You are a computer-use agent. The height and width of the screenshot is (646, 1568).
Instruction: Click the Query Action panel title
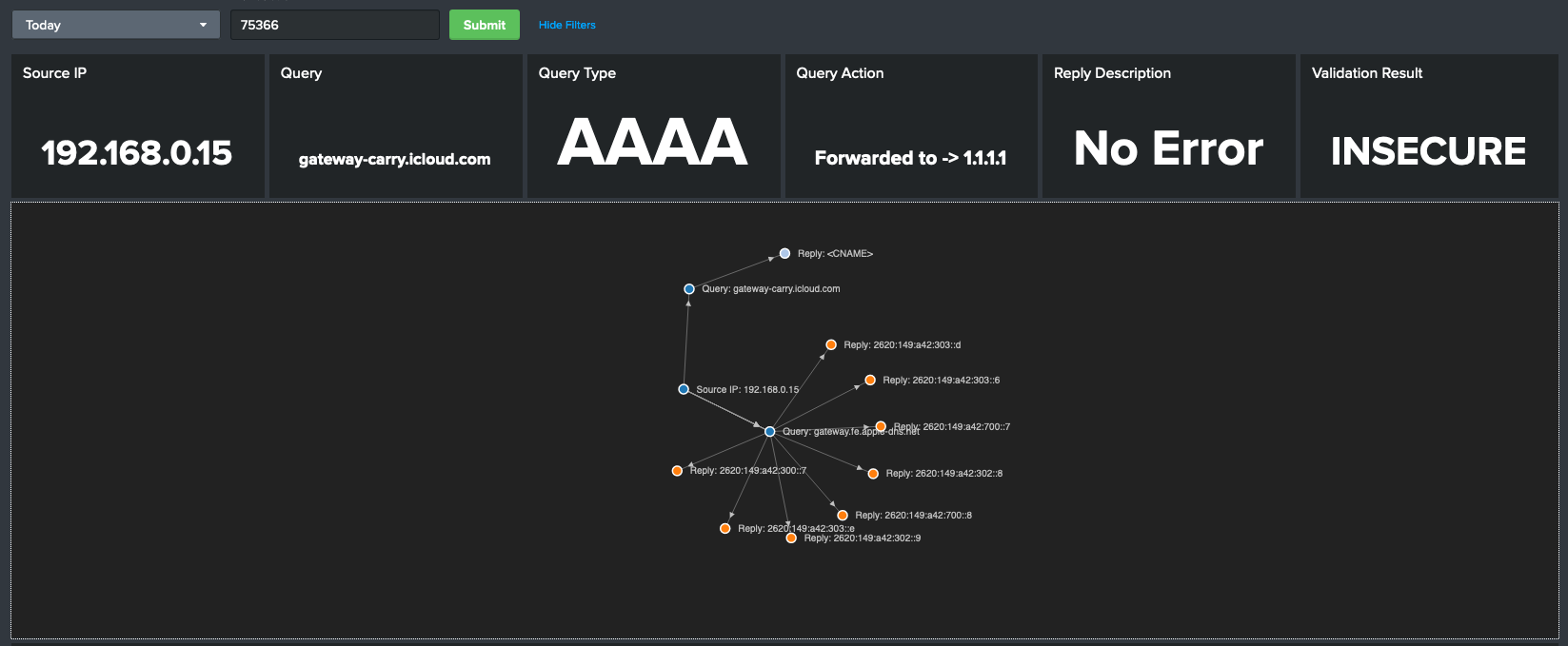tap(840, 73)
